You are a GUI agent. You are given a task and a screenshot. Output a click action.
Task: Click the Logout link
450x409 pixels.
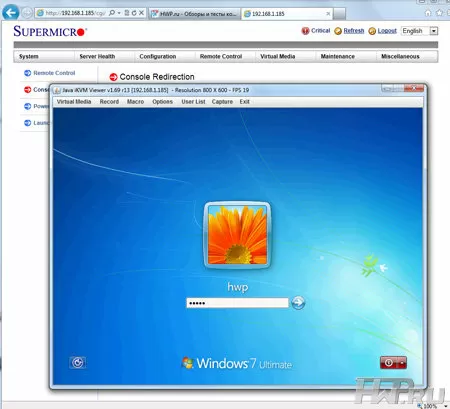point(387,31)
